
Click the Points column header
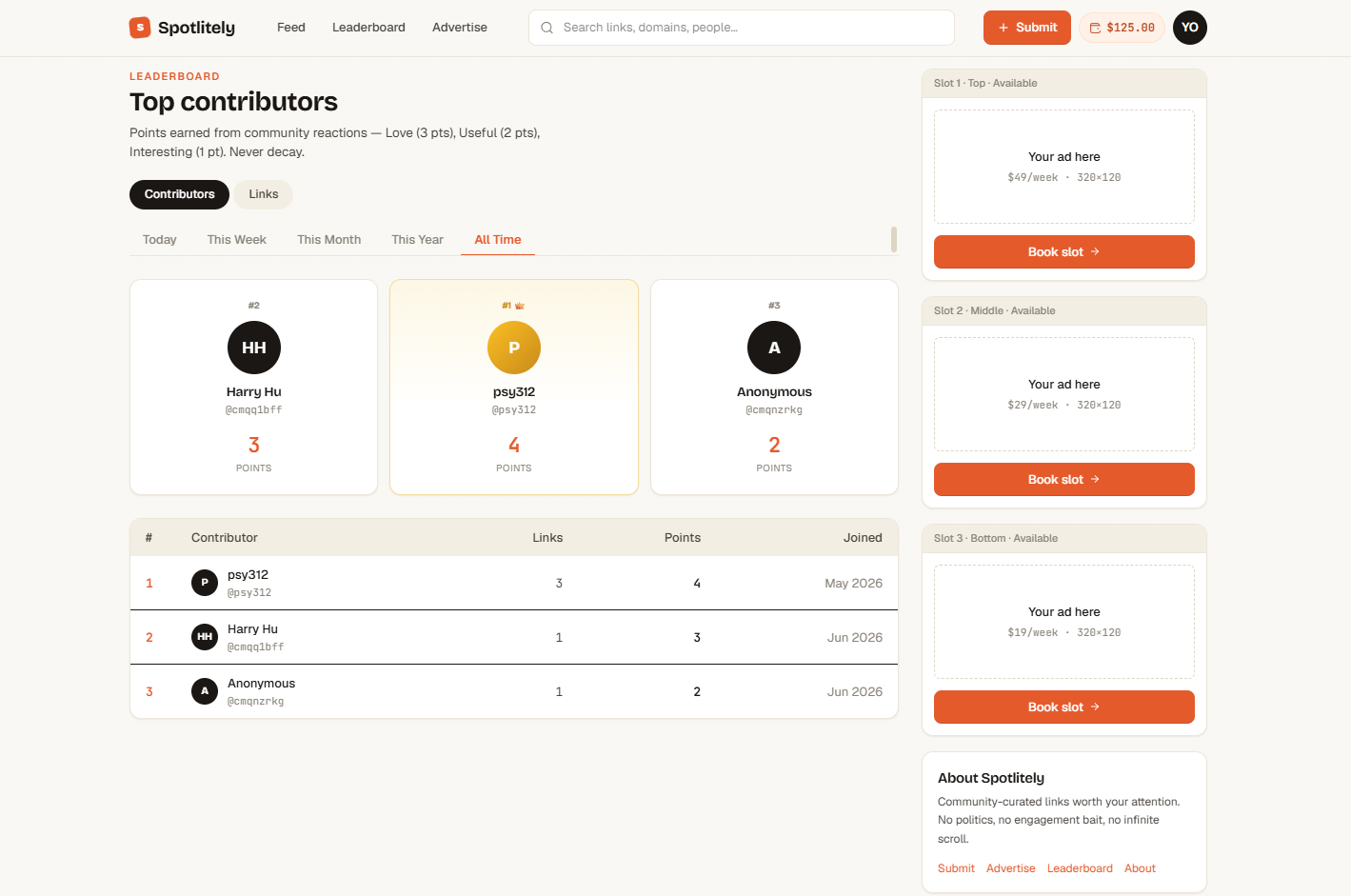683,538
